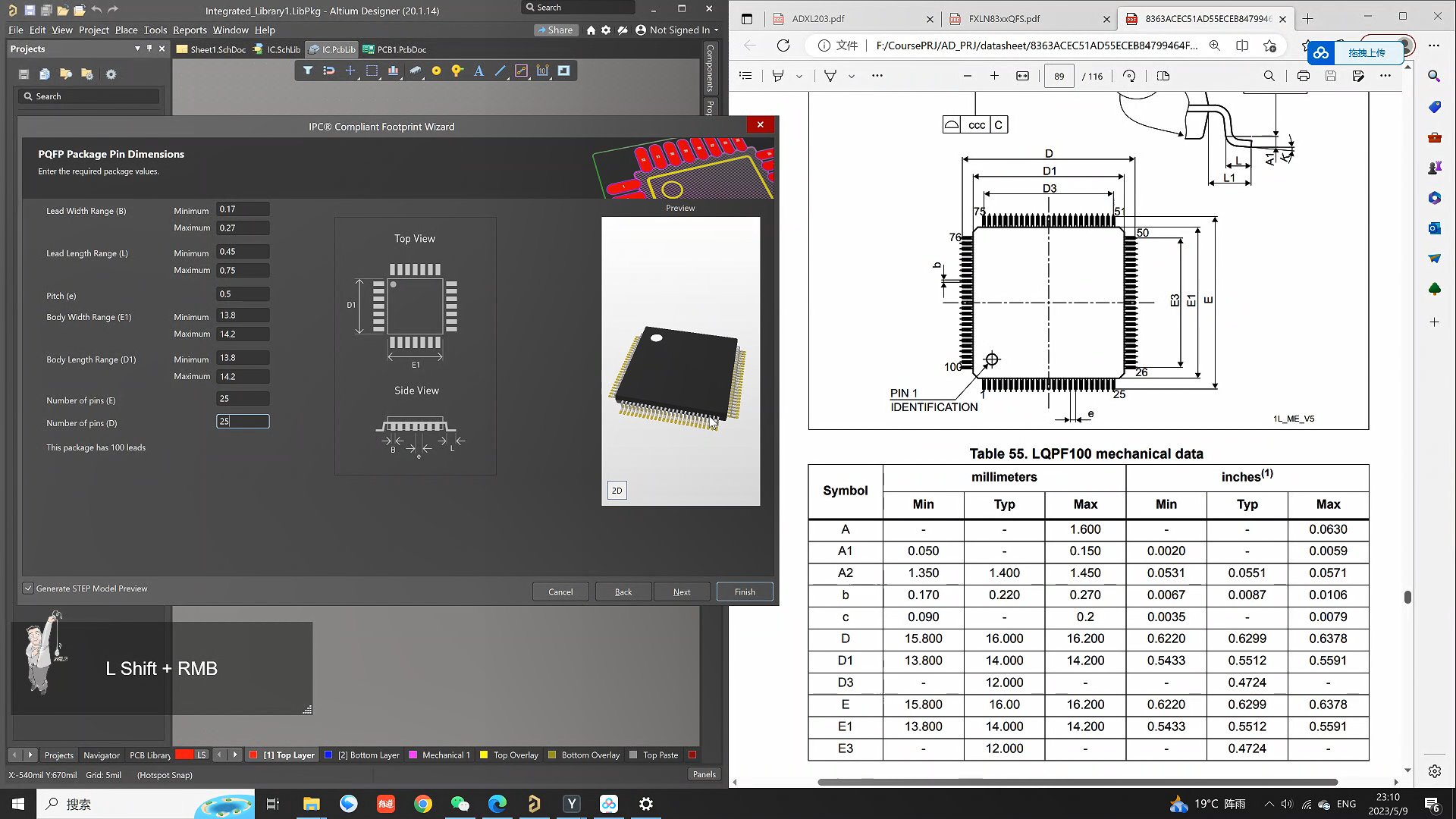Select the Place Pad tool

[436, 71]
